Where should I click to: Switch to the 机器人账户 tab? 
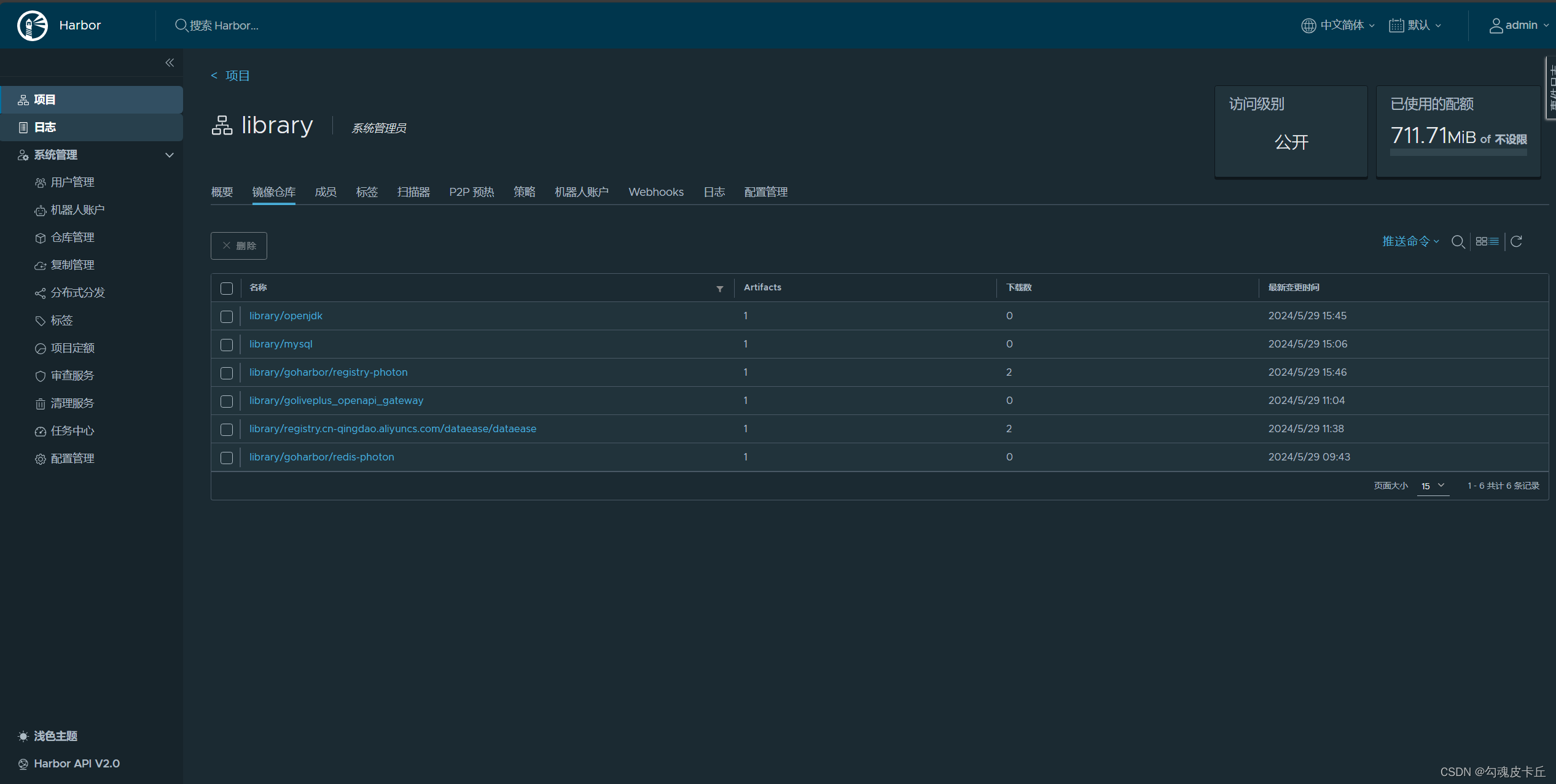click(582, 192)
